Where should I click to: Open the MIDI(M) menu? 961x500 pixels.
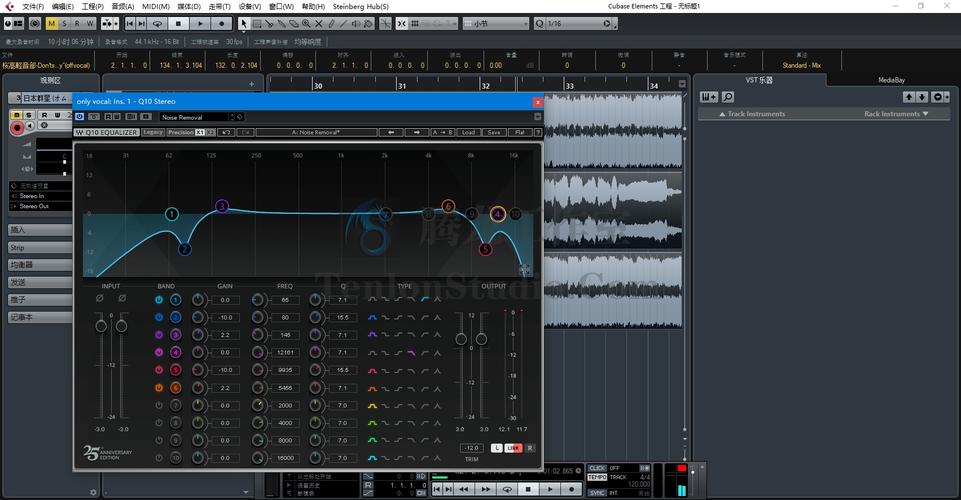pyautogui.click(x=156, y=6)
